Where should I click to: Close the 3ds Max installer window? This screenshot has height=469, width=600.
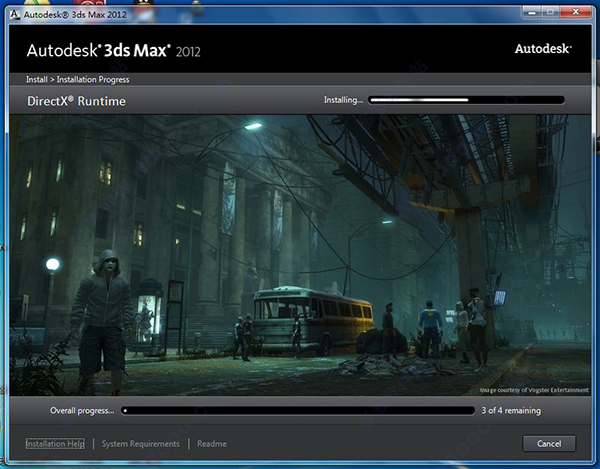tap(575, 12)
